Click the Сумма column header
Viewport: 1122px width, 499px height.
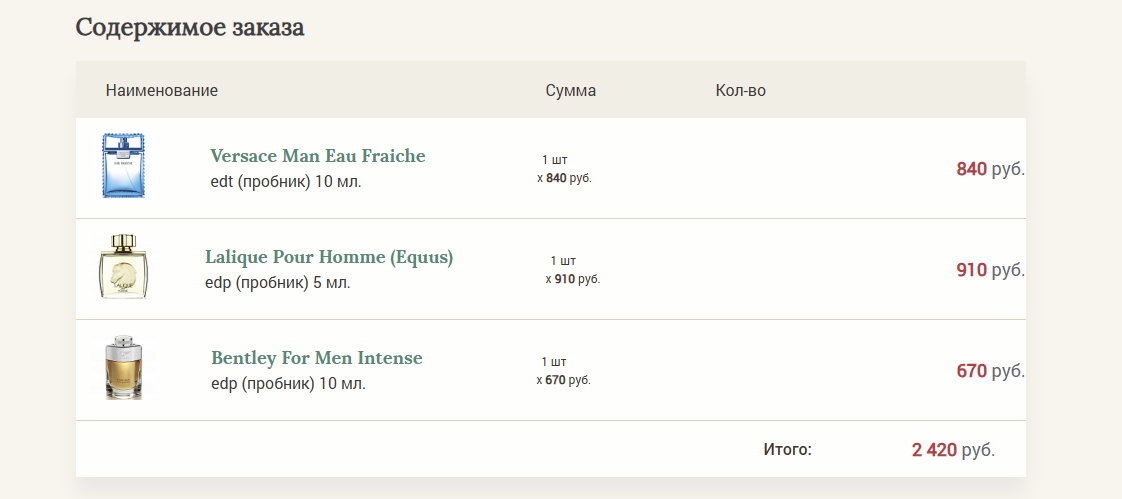click(x=571, y=91)
